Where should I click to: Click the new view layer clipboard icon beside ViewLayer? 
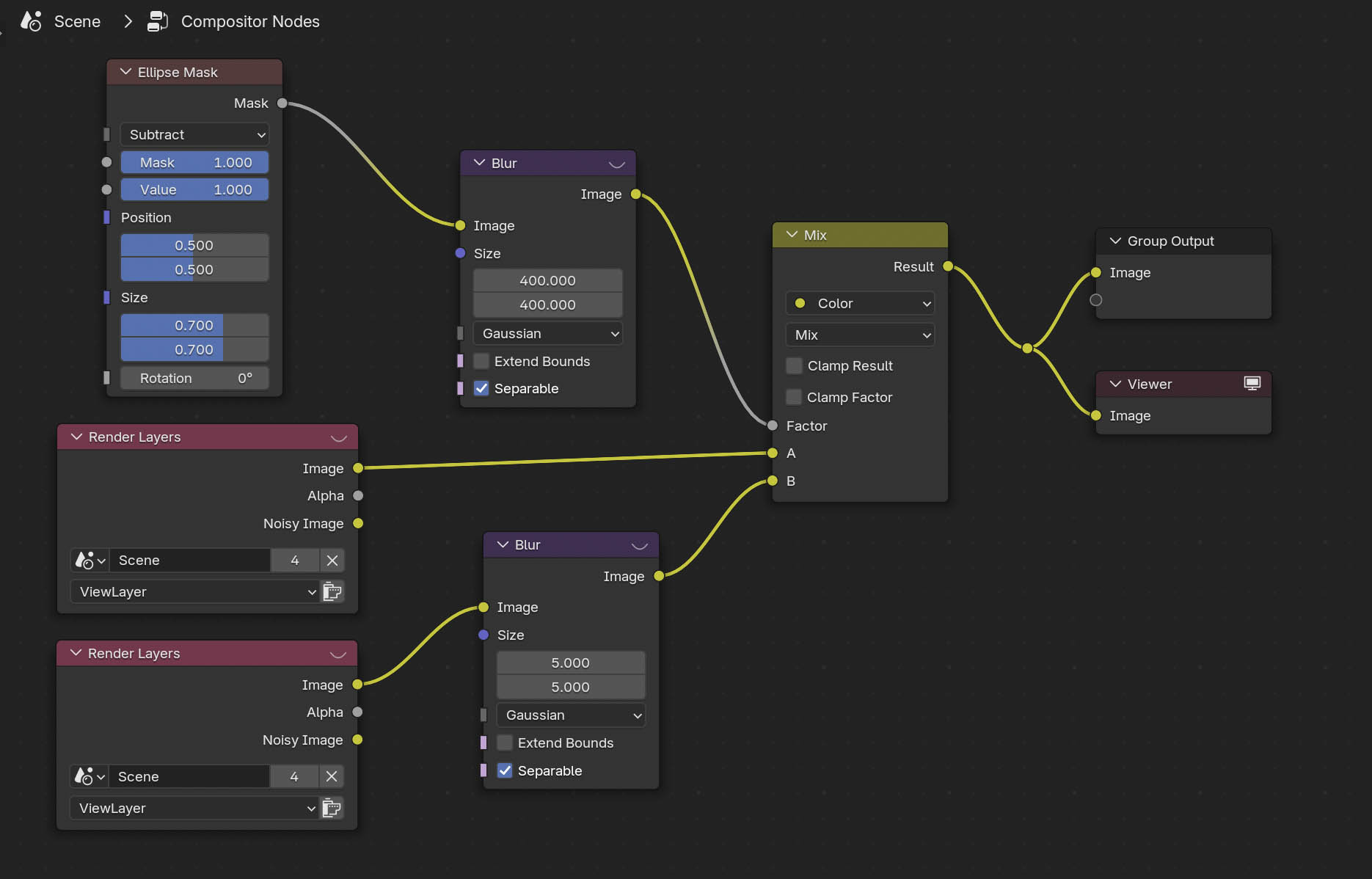click(332, 591)
